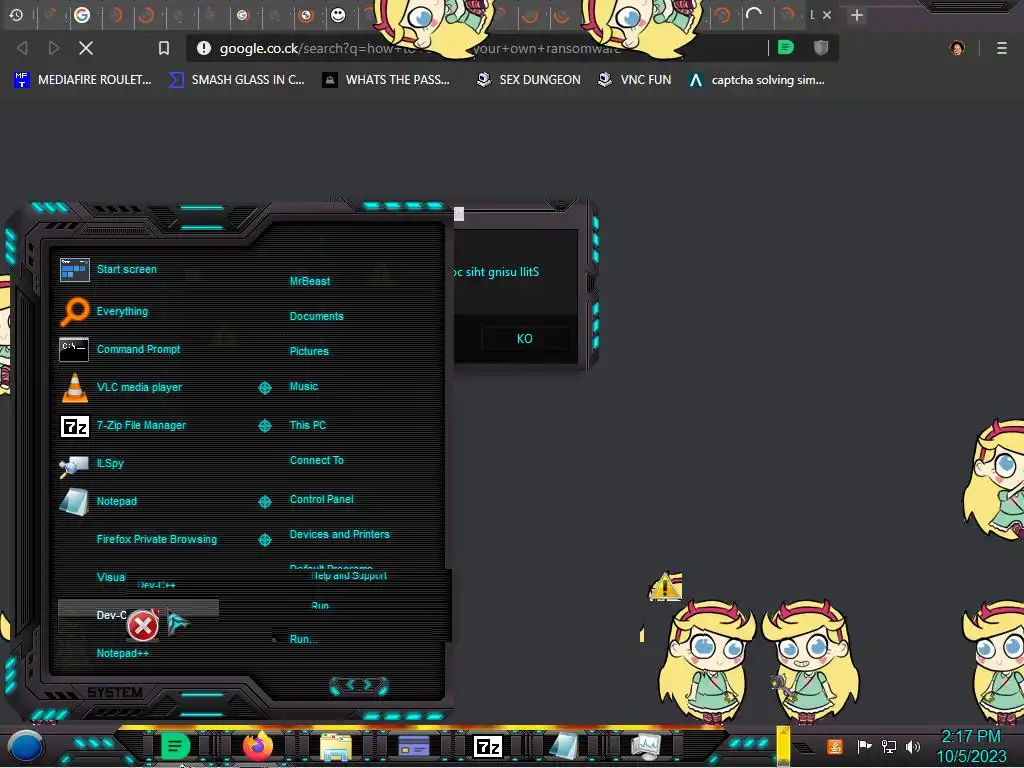This screenshot has width=1024, height=768.
Task: Open the VNC FUN bookmark
Action: point(635,80)
